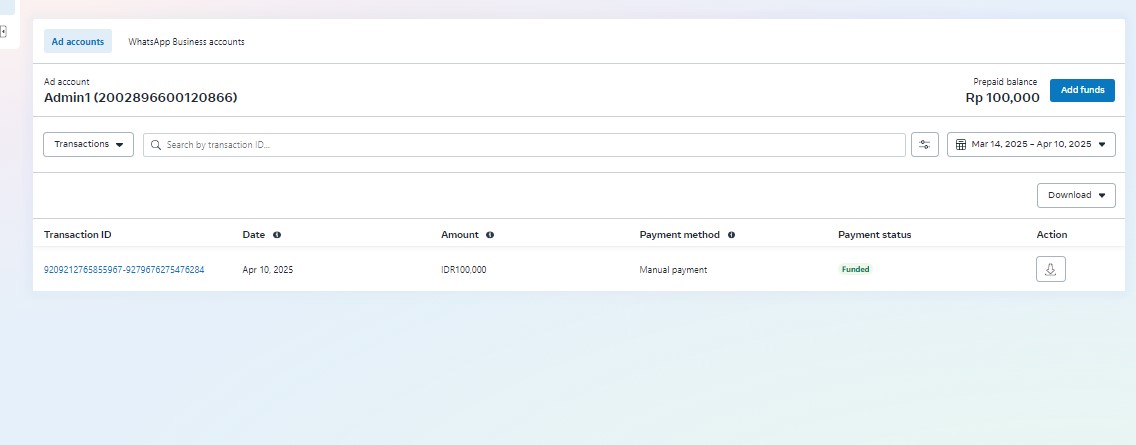Select the Admin1 ad account name
1136x445 pixels.
click(x=140, y=98)
